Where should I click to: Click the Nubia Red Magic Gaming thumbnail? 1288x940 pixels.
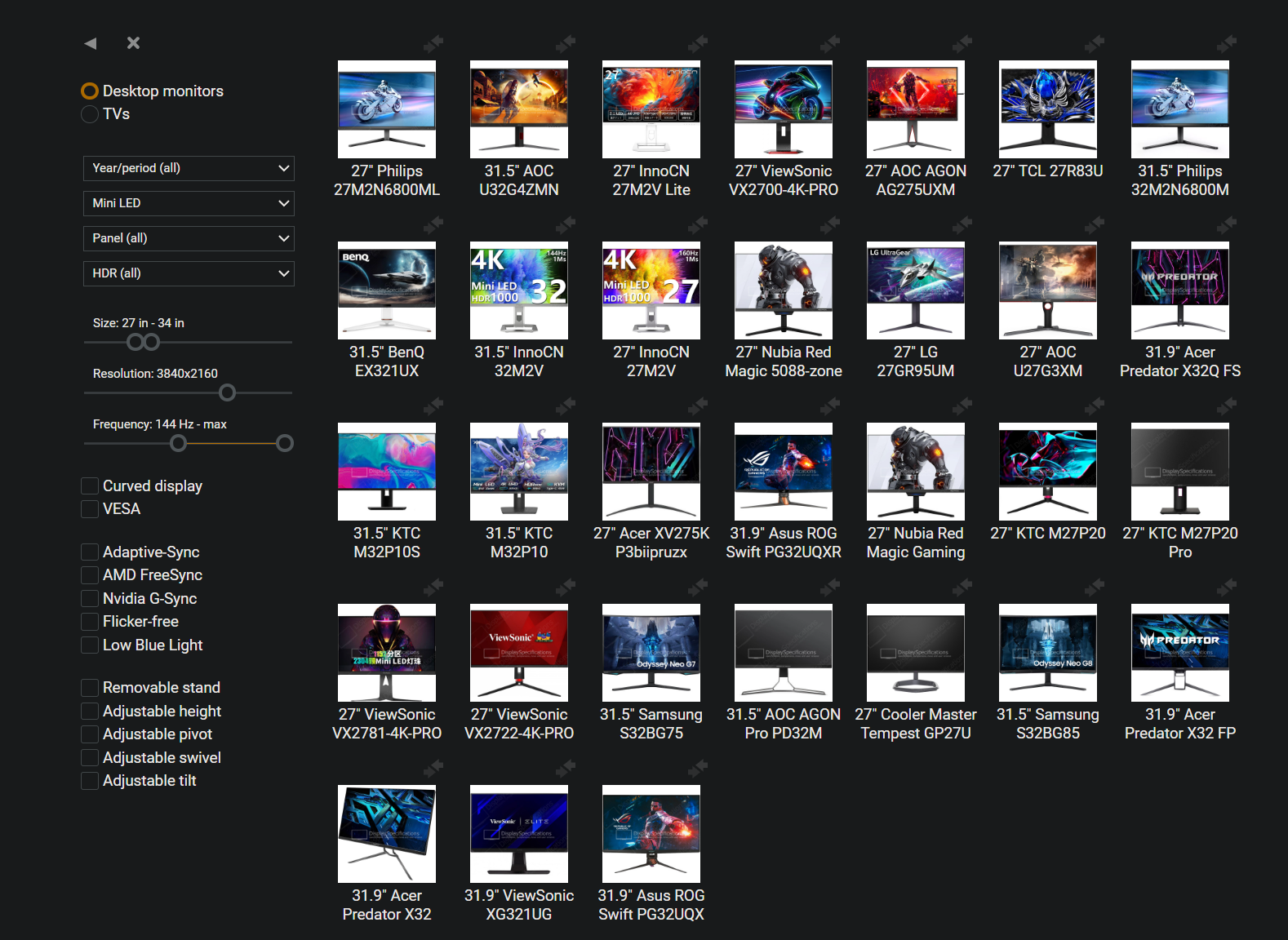point(916,472)
